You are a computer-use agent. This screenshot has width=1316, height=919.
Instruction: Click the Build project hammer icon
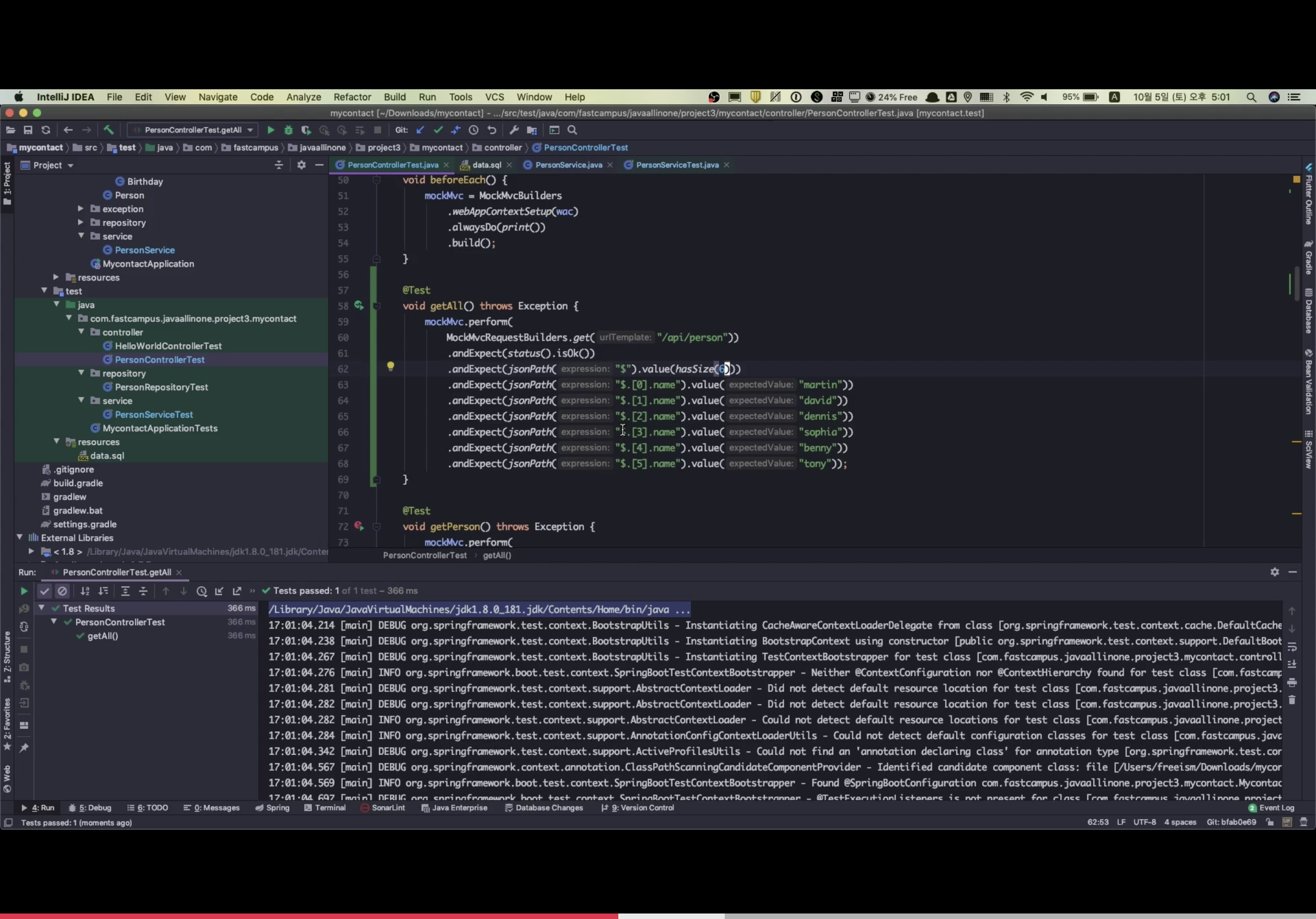109,130
